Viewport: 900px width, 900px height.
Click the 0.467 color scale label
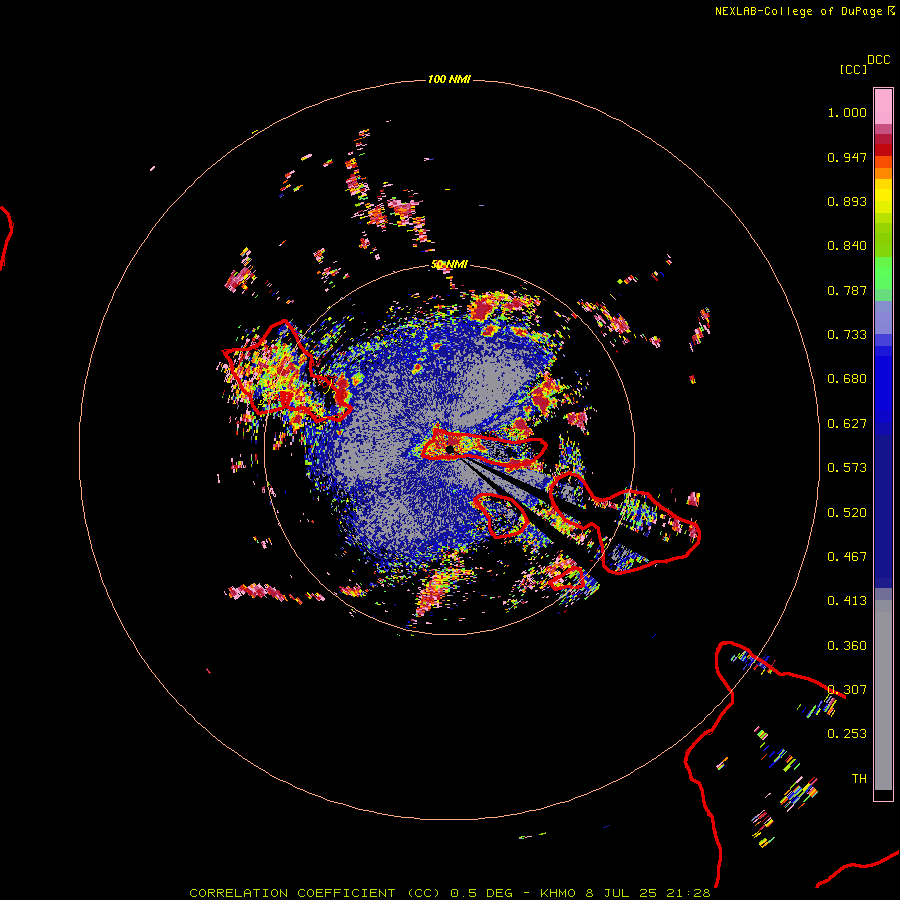tap(847, 557)
